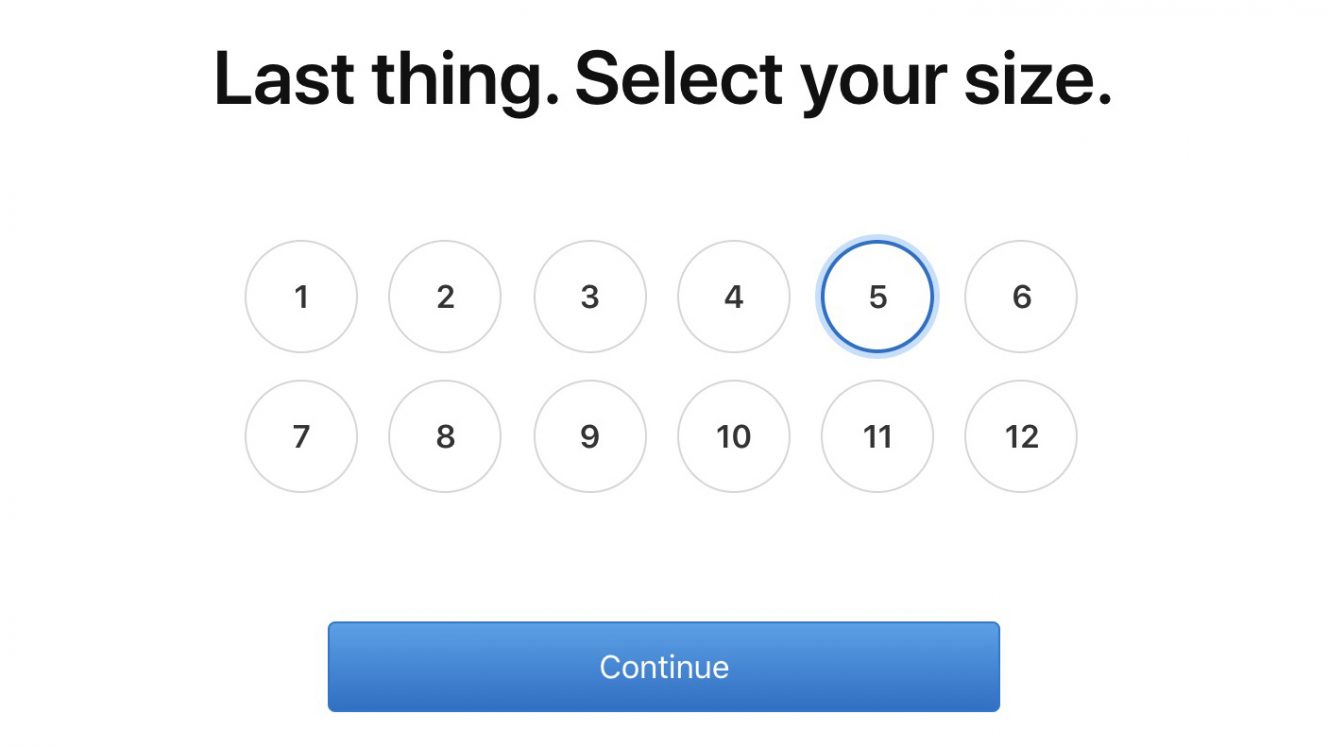
Task: Click the circle labeled 7
Action: pos(301,436)
